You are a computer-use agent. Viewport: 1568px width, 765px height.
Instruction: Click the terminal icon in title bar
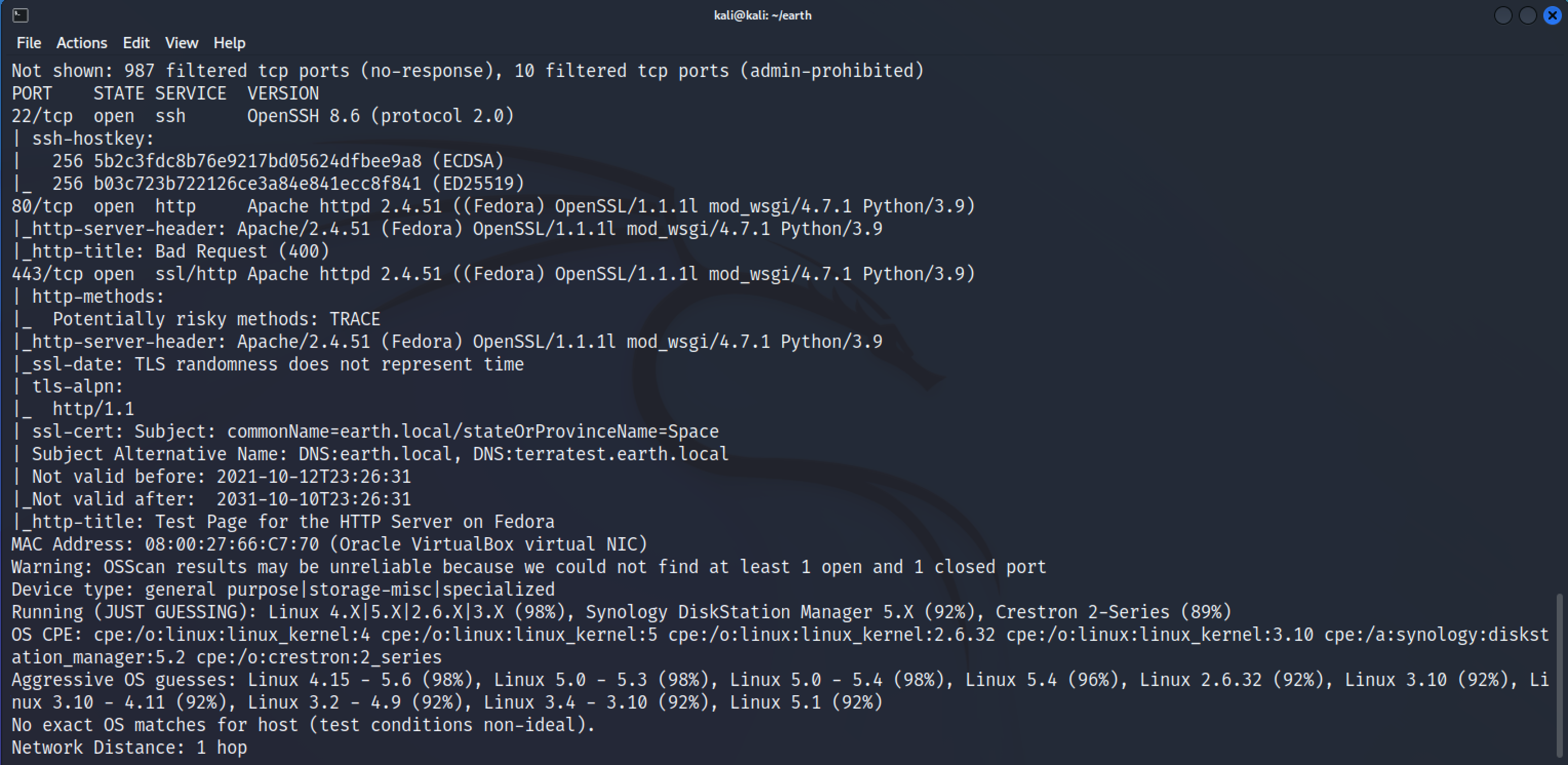[x=20, y=15]
